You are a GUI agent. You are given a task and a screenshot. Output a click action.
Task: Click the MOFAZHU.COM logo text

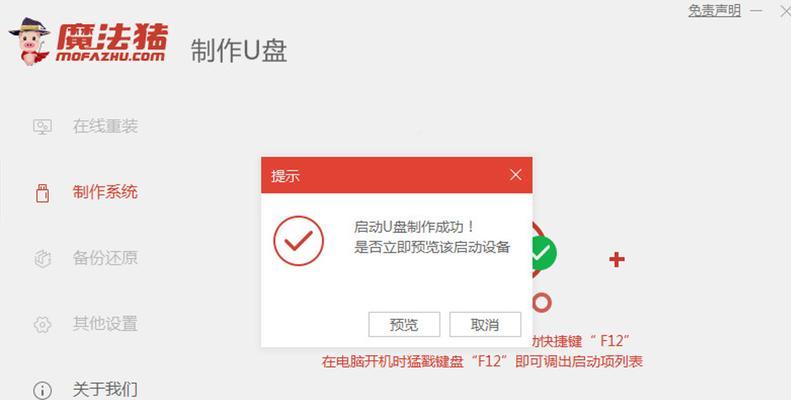click(110, 56)
